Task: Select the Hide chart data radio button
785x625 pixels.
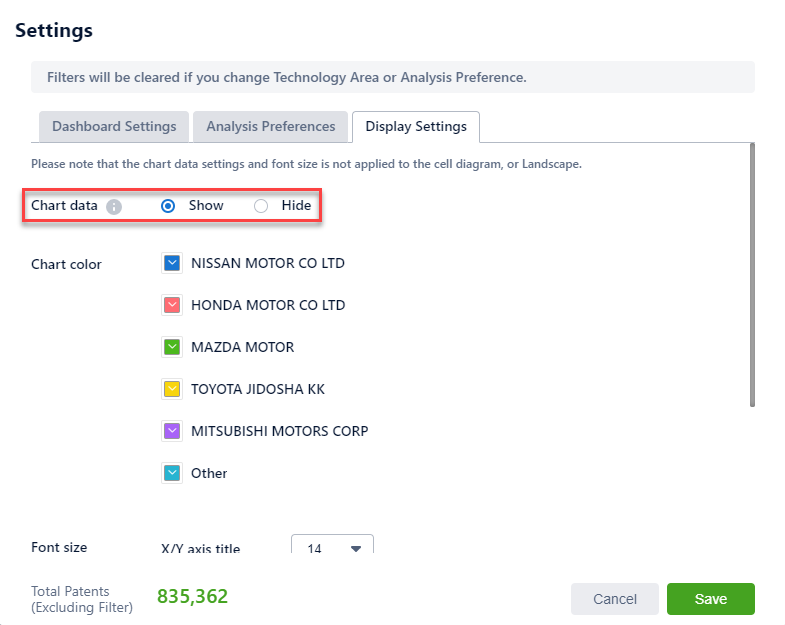Action: (x=261, y=206)
